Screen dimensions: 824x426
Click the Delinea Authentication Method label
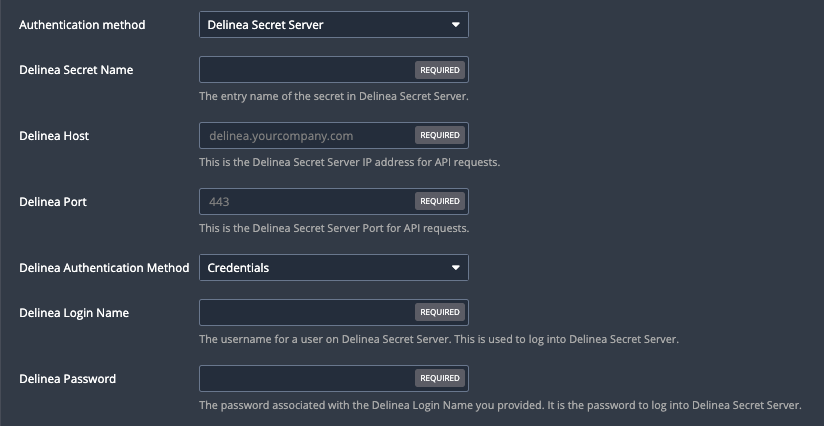(x=104, y=268)
